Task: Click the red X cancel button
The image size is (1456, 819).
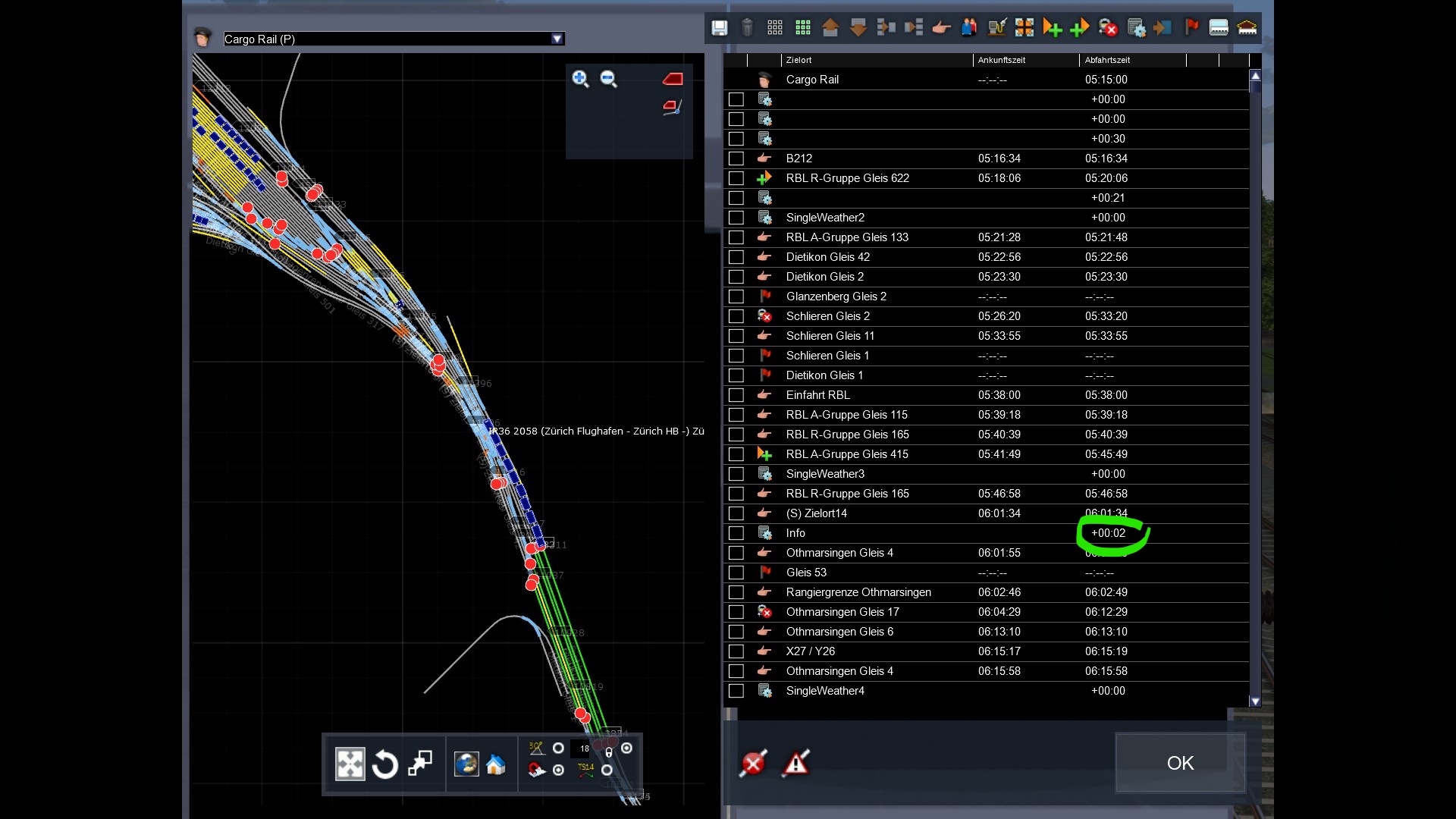Action: click(753, 763)
